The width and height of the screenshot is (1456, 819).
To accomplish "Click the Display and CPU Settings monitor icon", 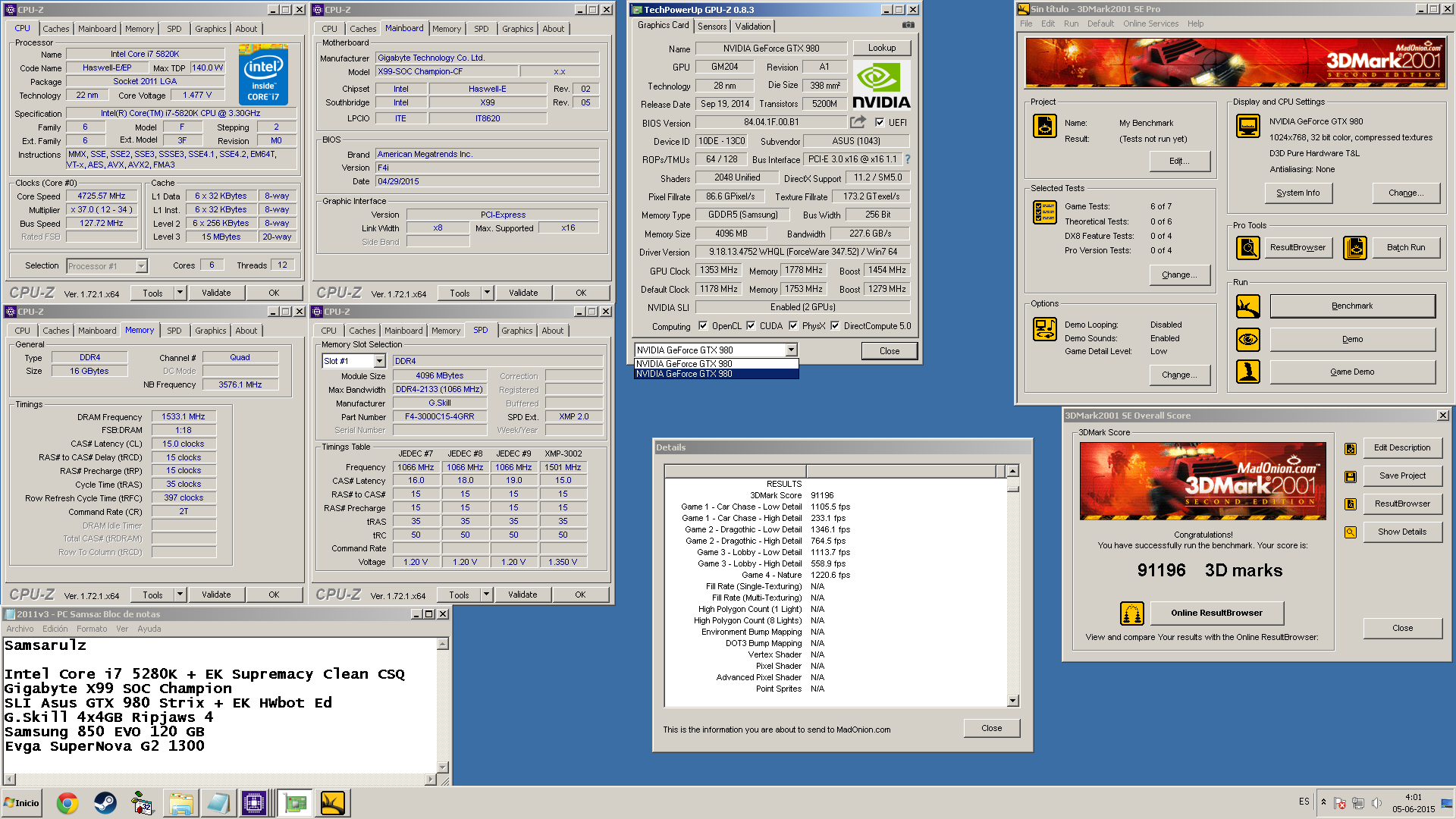I will (1247, 126).
